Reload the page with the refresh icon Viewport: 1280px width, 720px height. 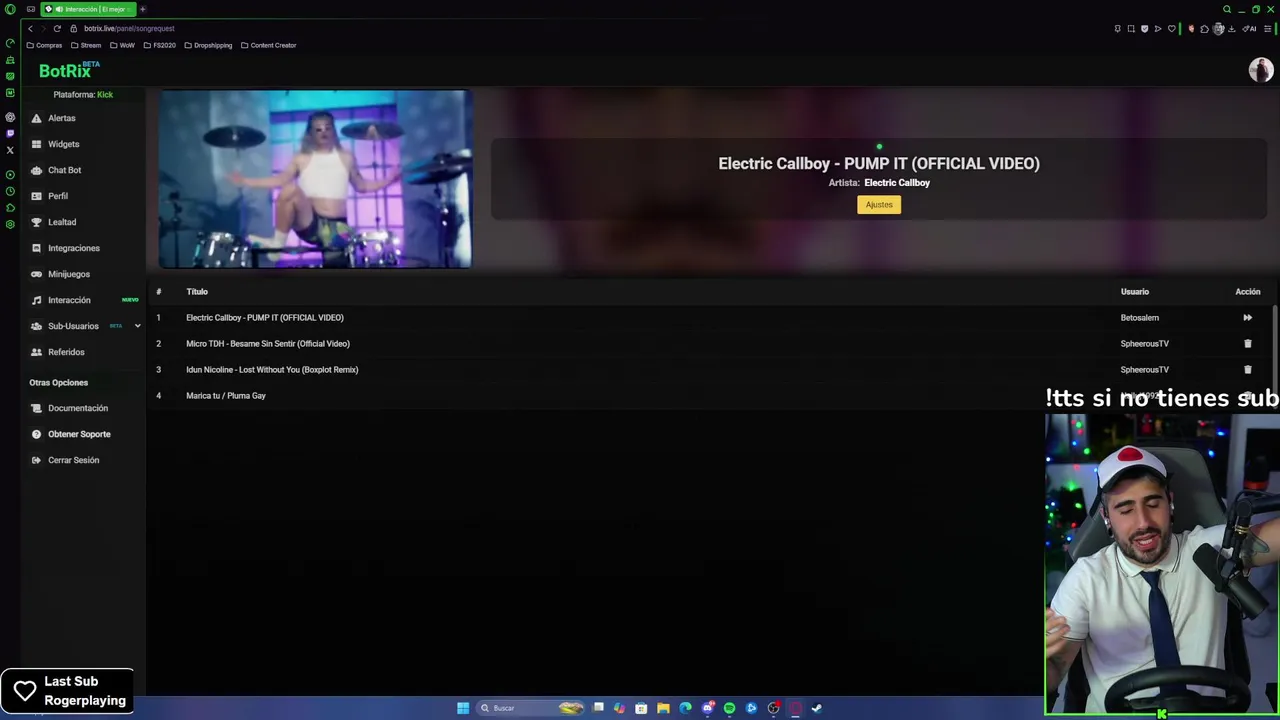[57, 28]
